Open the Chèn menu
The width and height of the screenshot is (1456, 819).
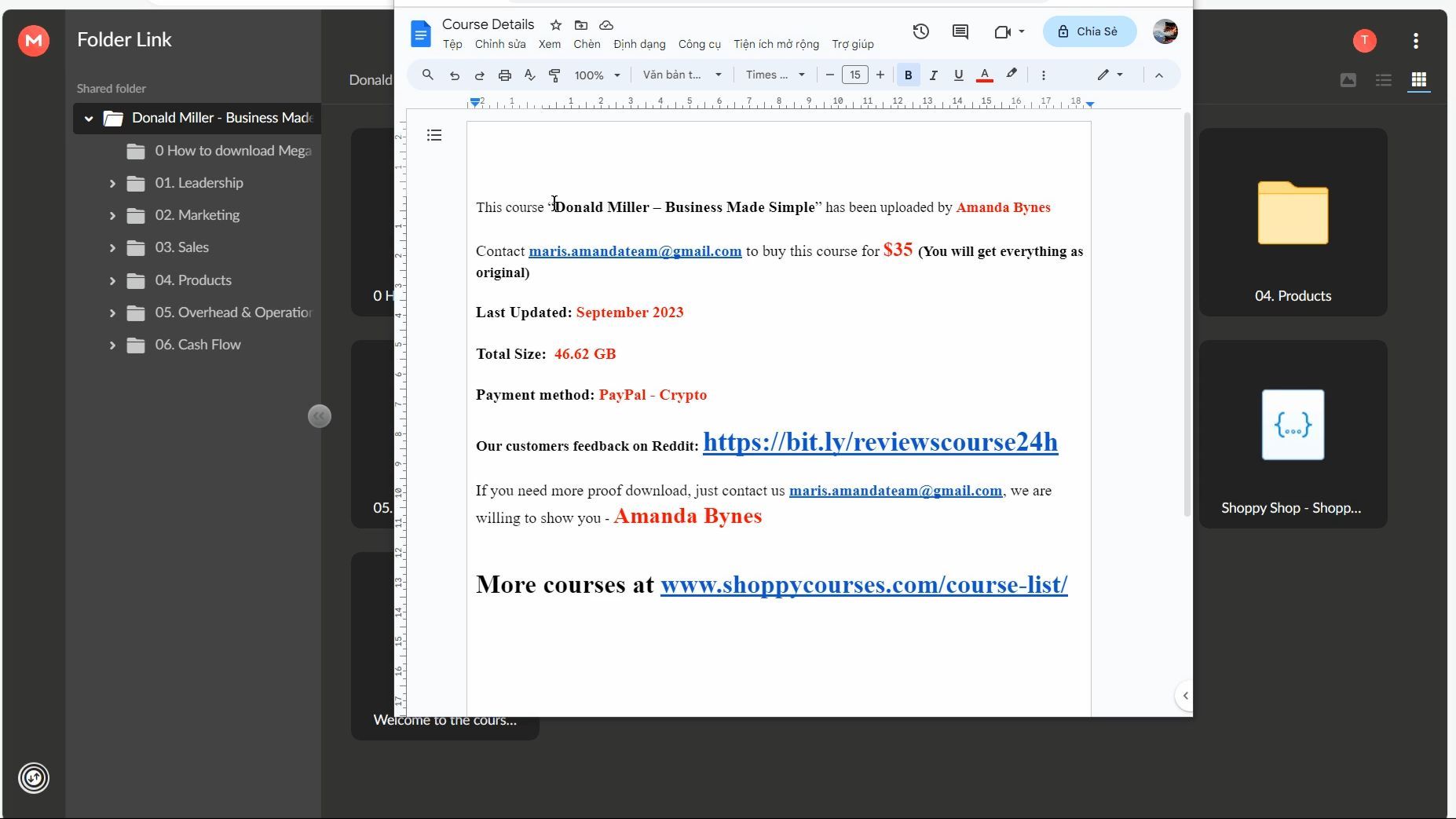587,45
